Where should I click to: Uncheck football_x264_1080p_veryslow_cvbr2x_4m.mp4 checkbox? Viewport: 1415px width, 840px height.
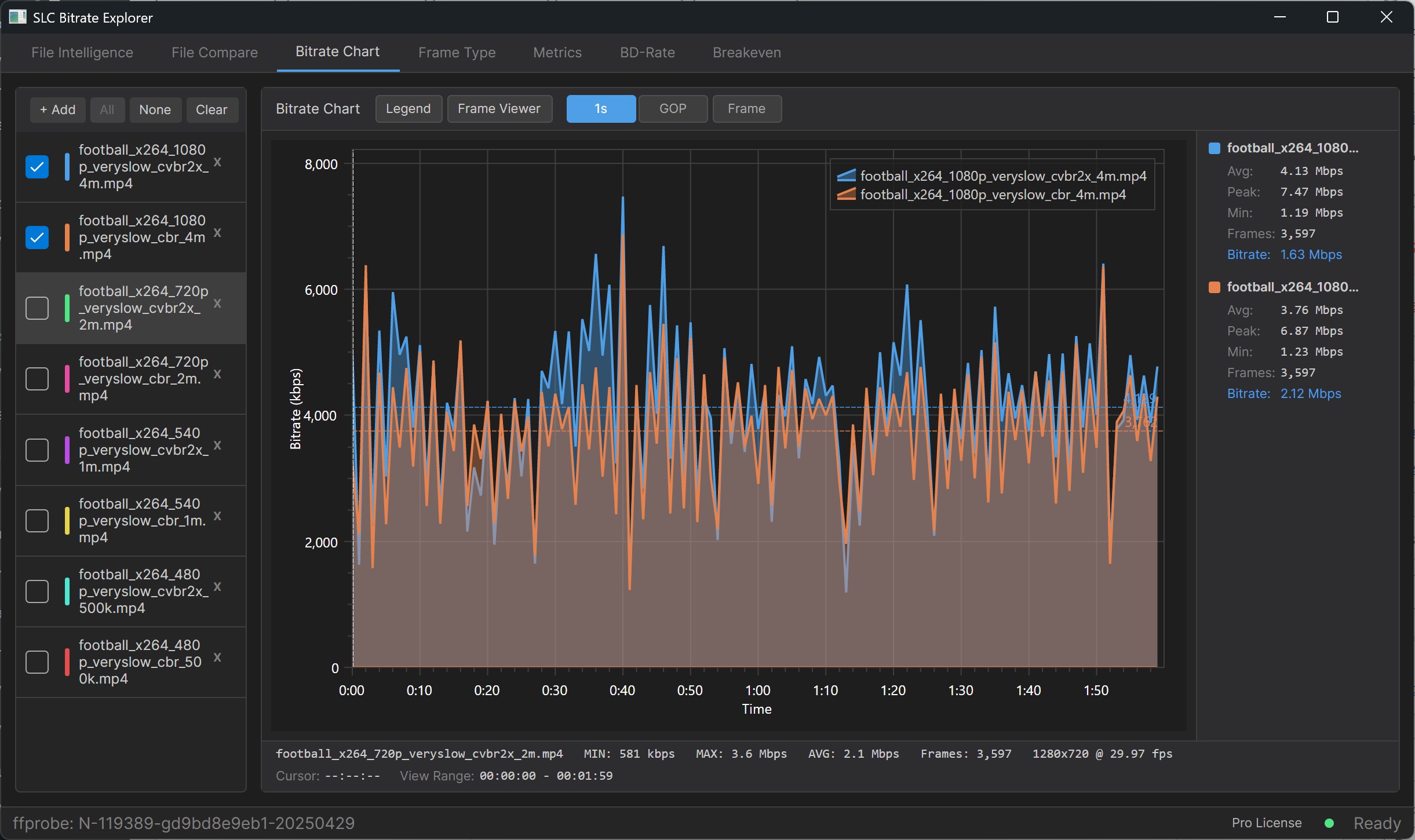point(37,167)
